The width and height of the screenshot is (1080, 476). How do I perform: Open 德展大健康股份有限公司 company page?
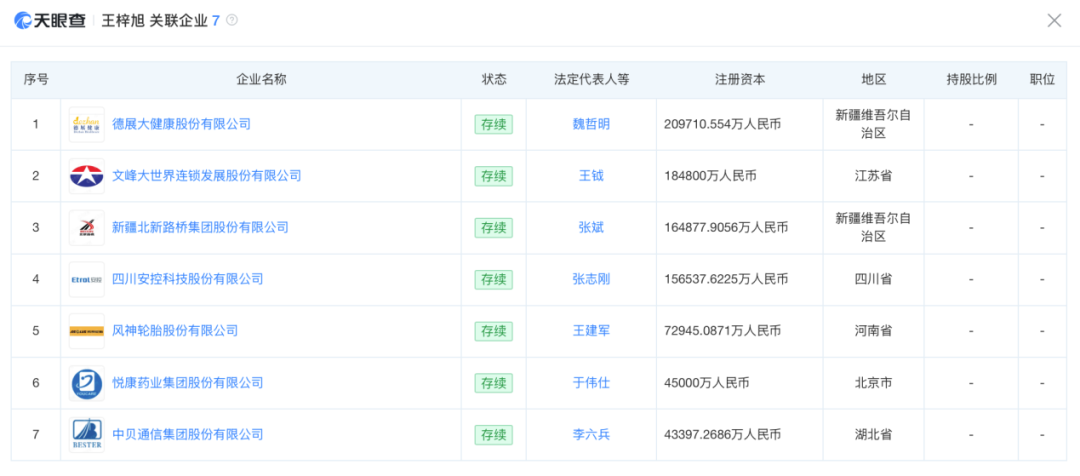(x=181, y=125)
